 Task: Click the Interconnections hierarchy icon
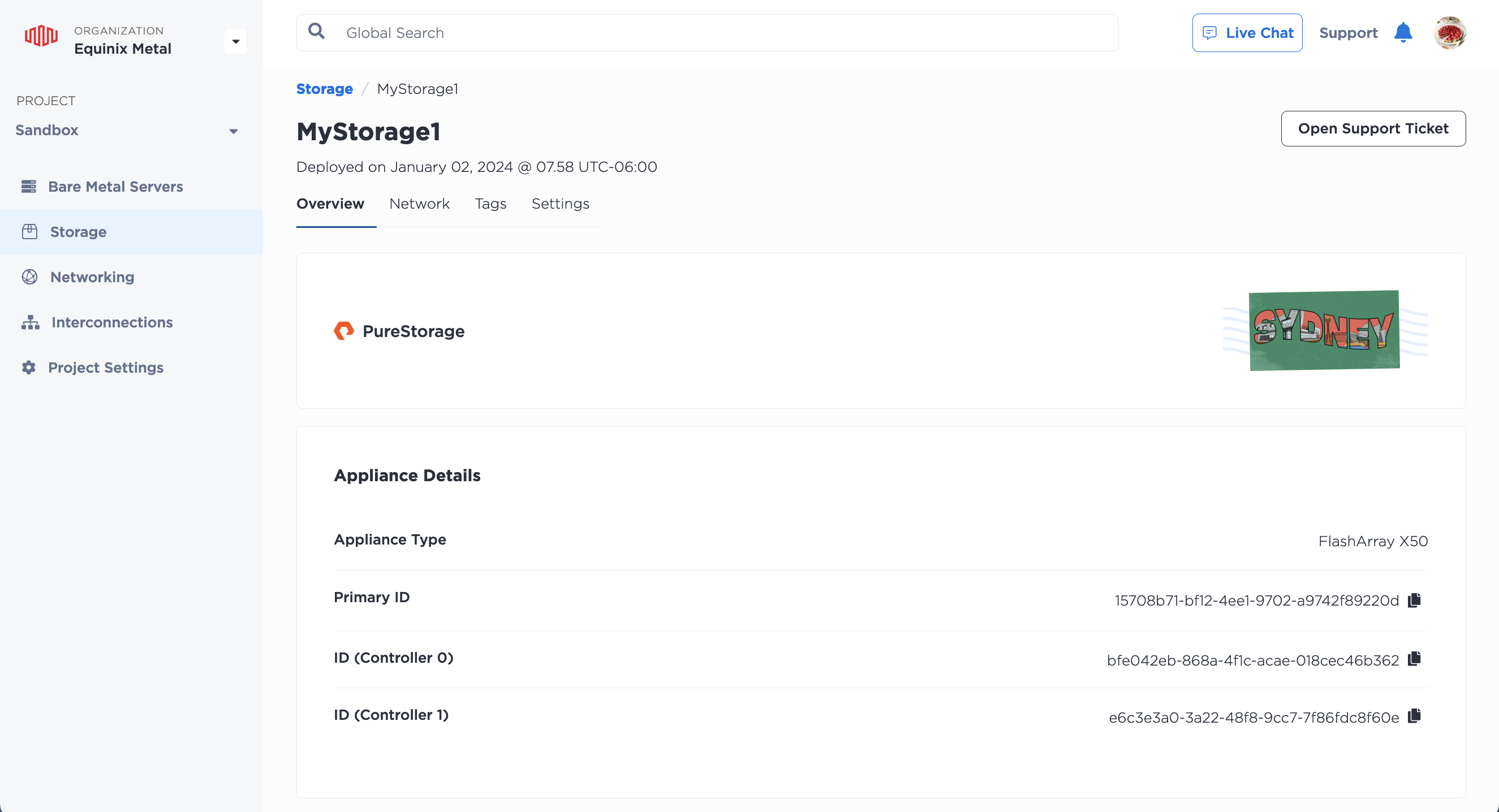(30, 322)
